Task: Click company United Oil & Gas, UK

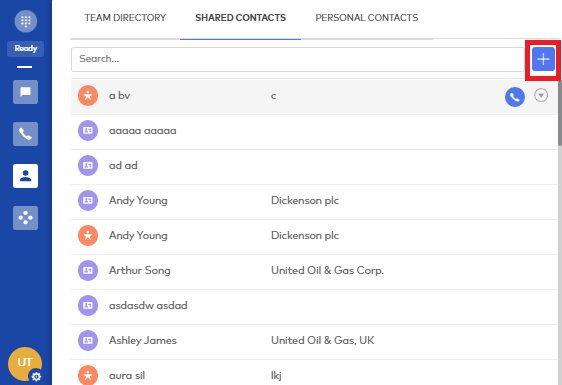Action: tap(323, 340)
